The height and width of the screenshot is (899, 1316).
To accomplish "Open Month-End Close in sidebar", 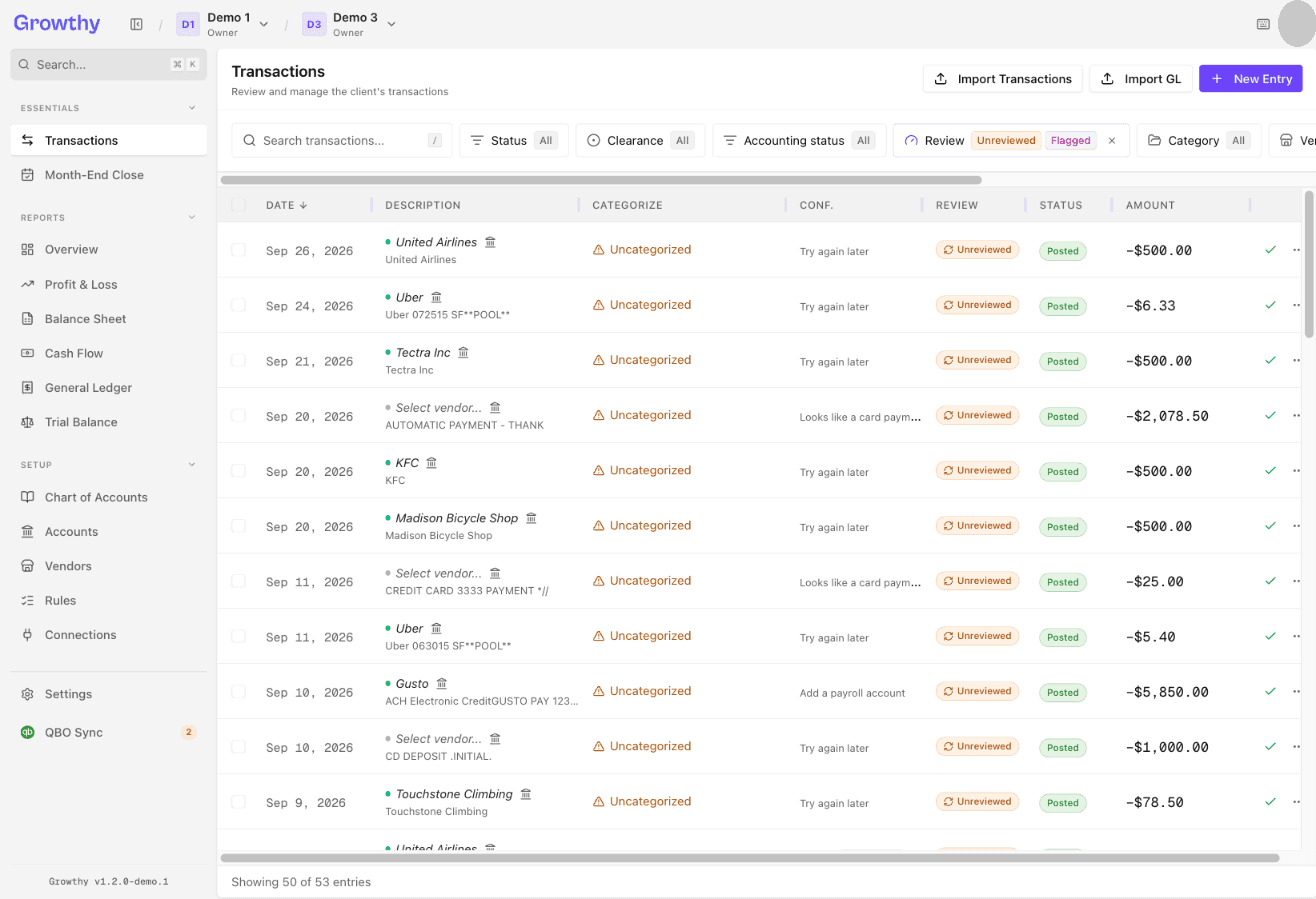I will (109, 175).
